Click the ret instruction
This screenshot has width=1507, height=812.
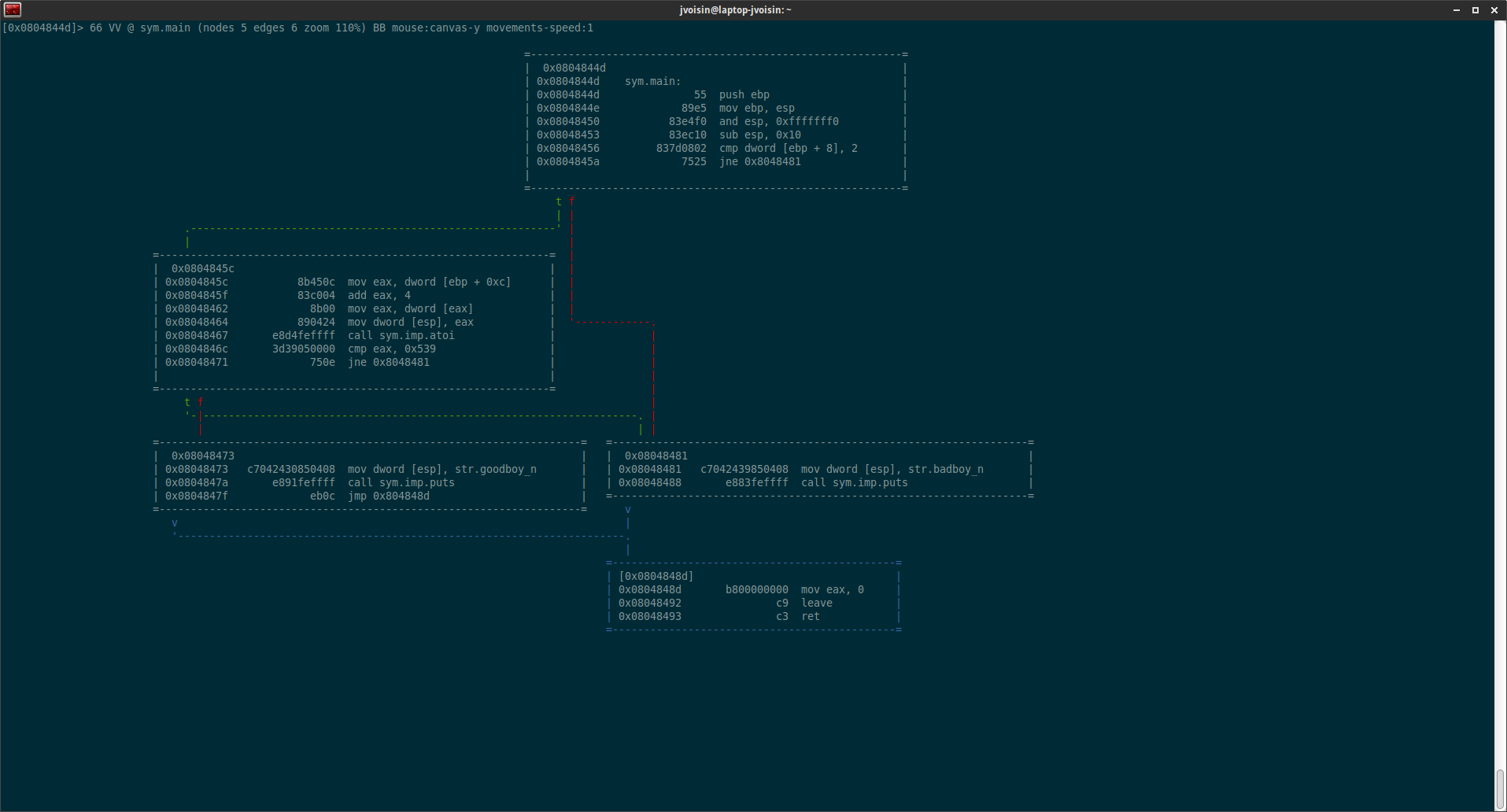(810, 616)
